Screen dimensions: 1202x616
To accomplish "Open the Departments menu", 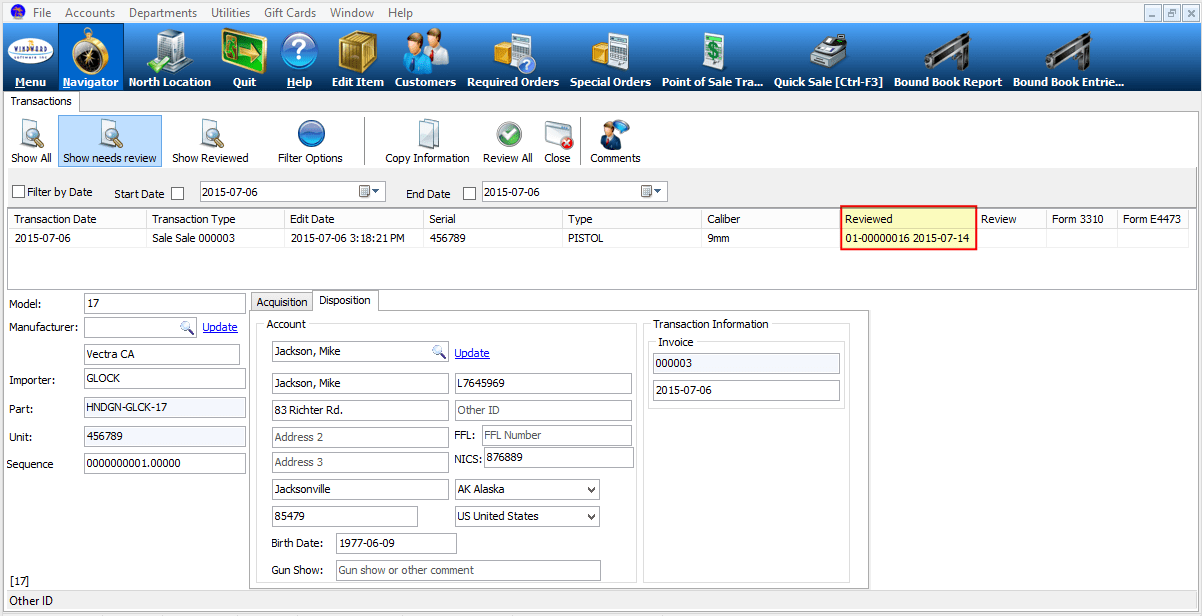I will pyautogui.click(x=163, y=13).
